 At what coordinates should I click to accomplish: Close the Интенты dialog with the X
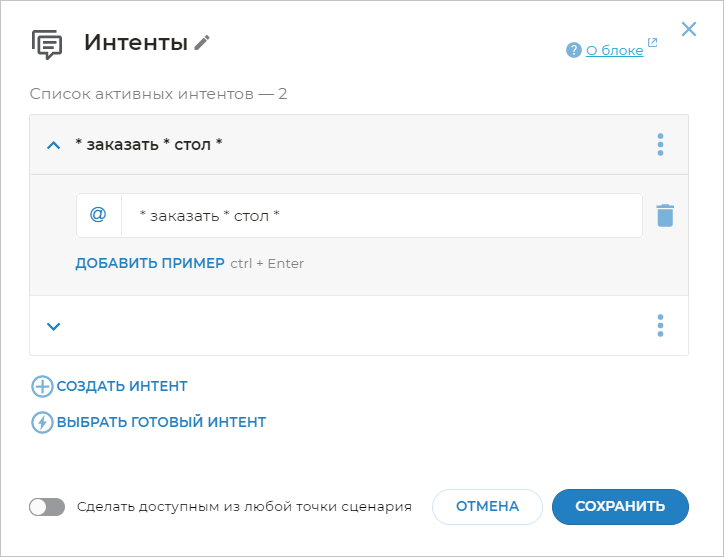[x=689, y=29]
